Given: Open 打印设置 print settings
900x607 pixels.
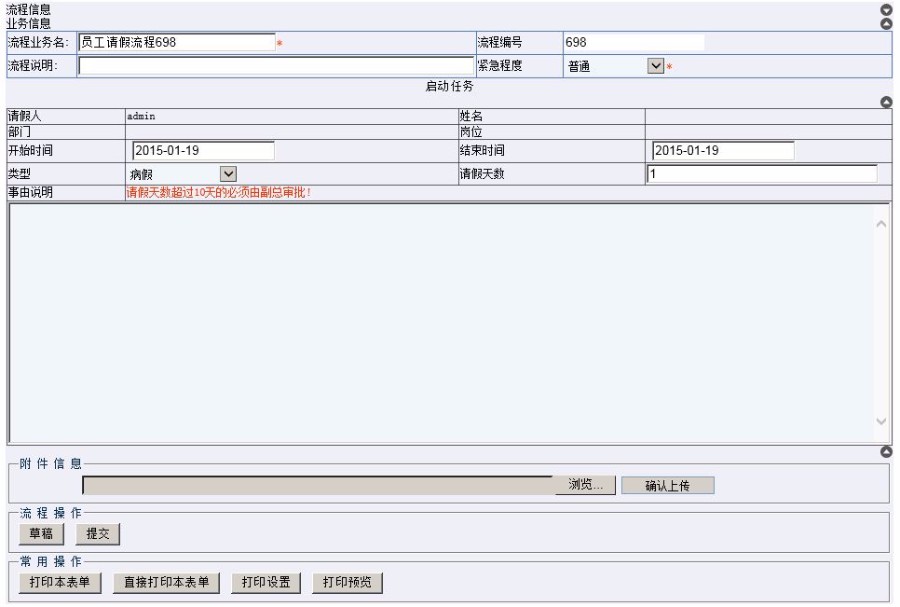Looking at the screenshot, I should 266,582.
